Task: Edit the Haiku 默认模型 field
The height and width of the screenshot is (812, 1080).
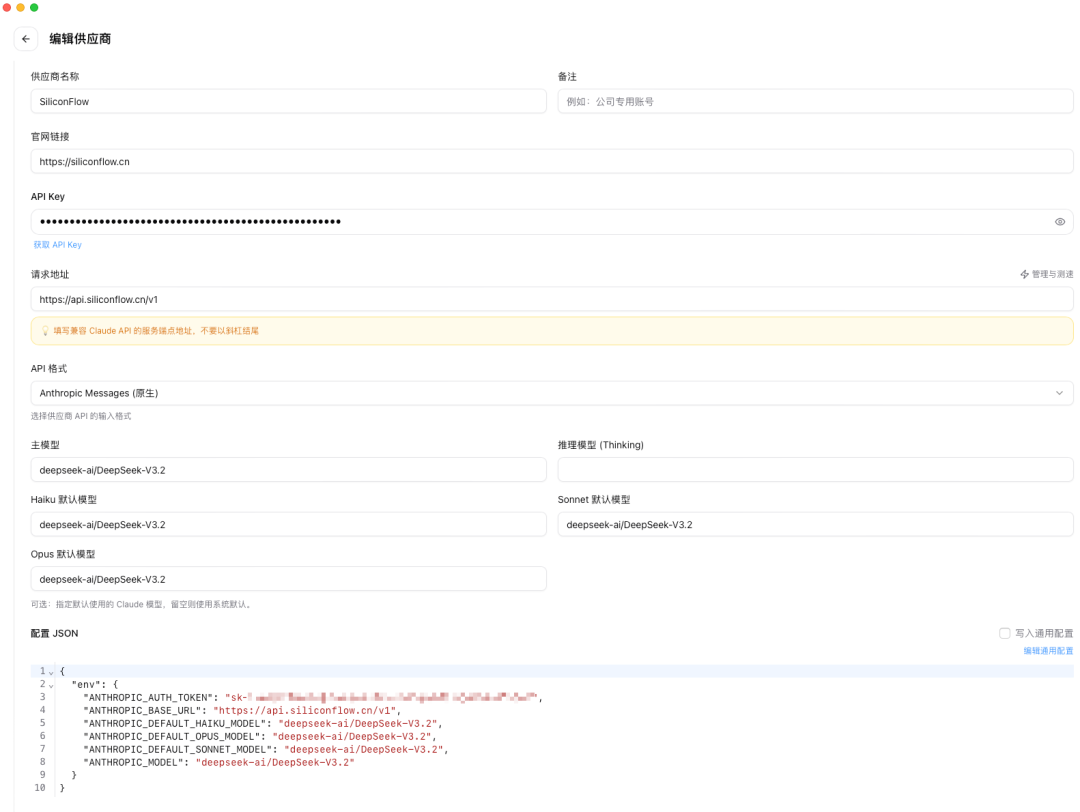Action: [x=289, y=524]
